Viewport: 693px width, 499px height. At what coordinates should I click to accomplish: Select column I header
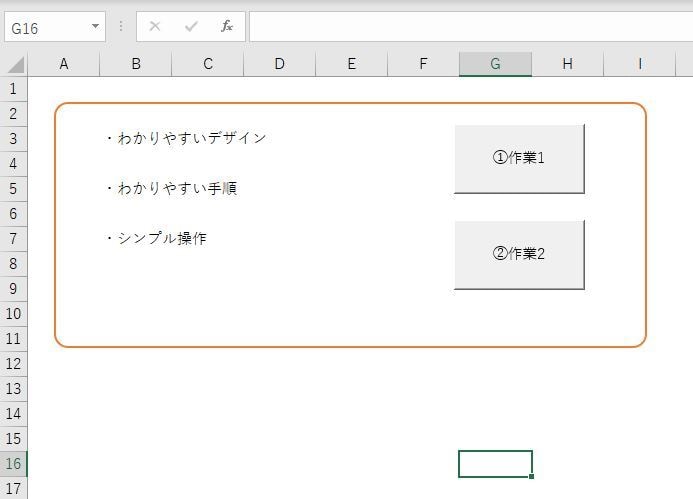click(x=640, y=64)
